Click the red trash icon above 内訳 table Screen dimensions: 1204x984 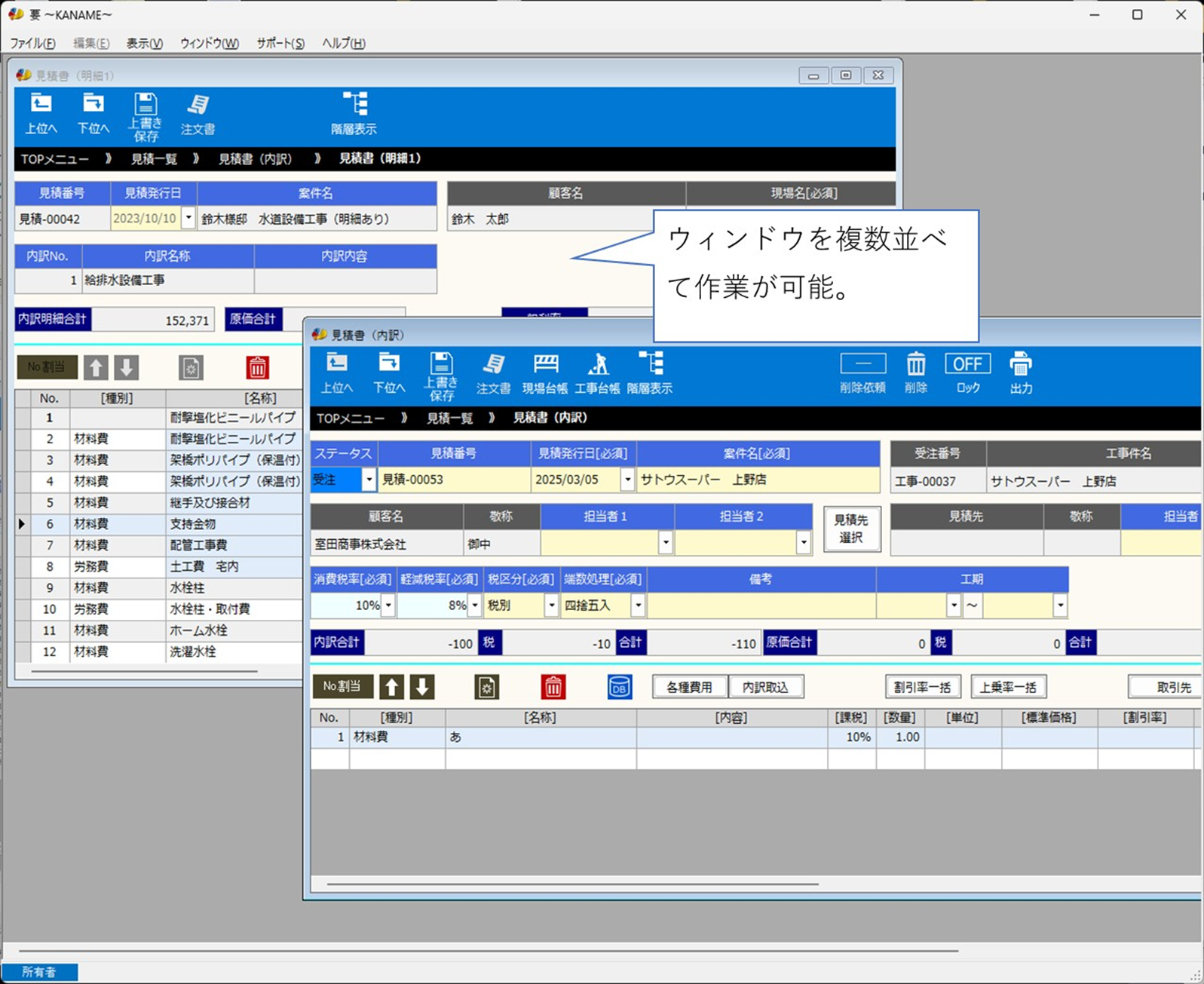tap(553, 687)
